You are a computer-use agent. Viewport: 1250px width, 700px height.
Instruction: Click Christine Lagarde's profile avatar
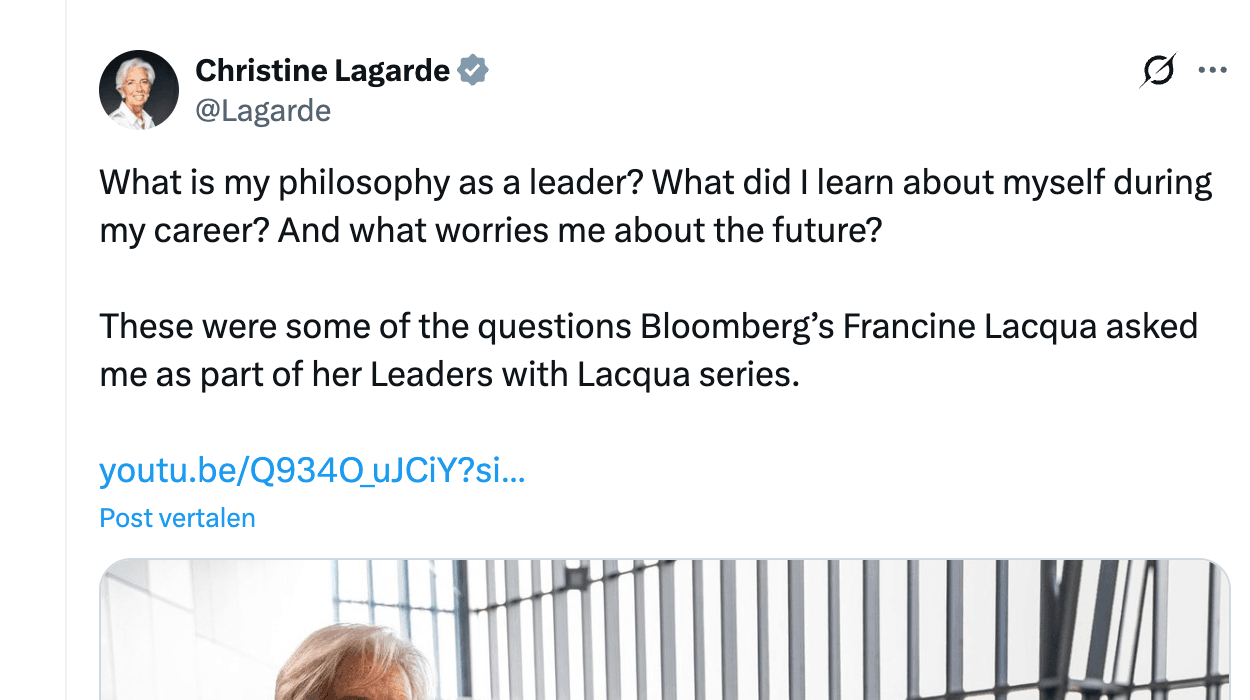point(138,90)
